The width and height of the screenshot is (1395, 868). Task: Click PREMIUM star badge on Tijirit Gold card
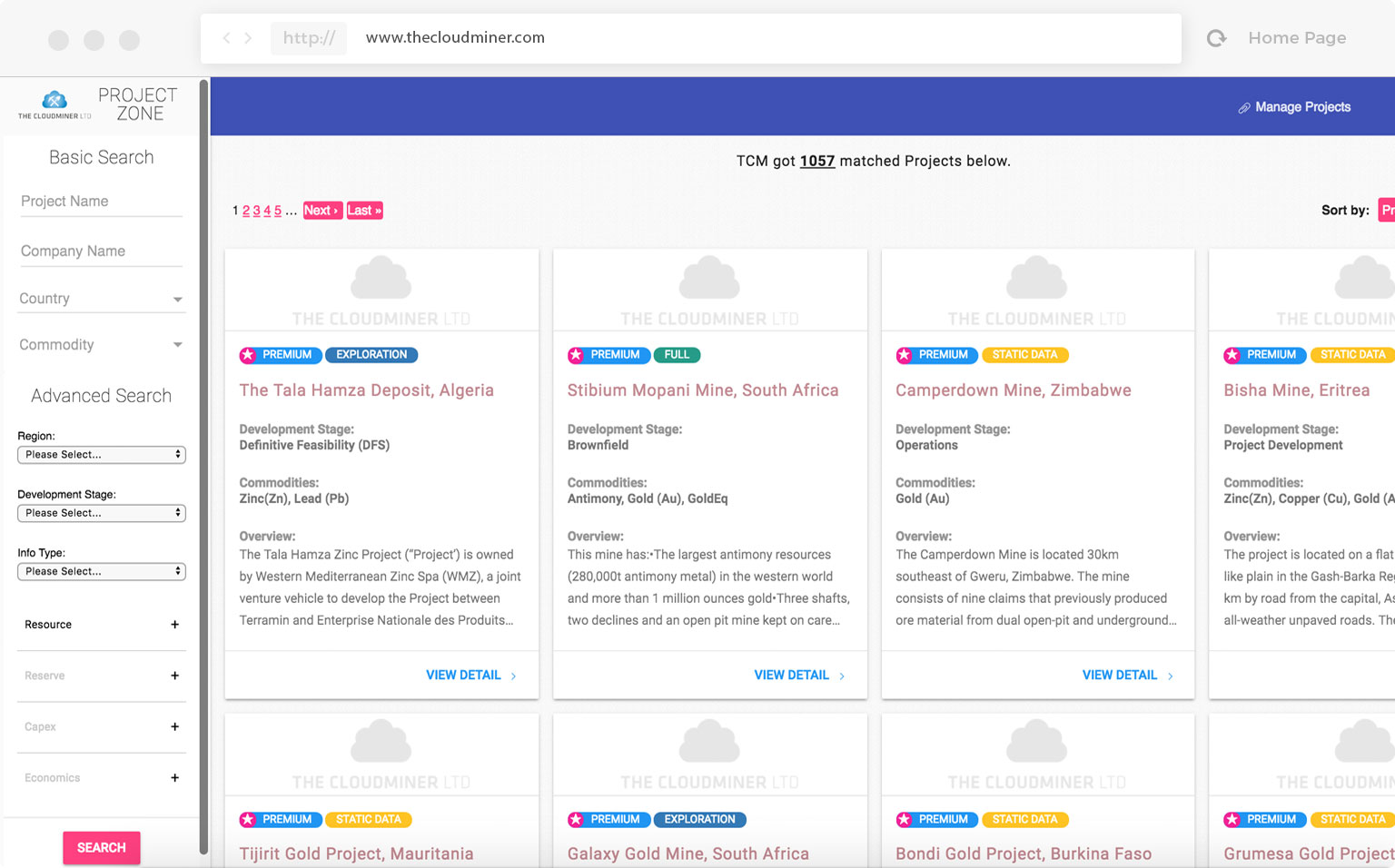point(280,820)
